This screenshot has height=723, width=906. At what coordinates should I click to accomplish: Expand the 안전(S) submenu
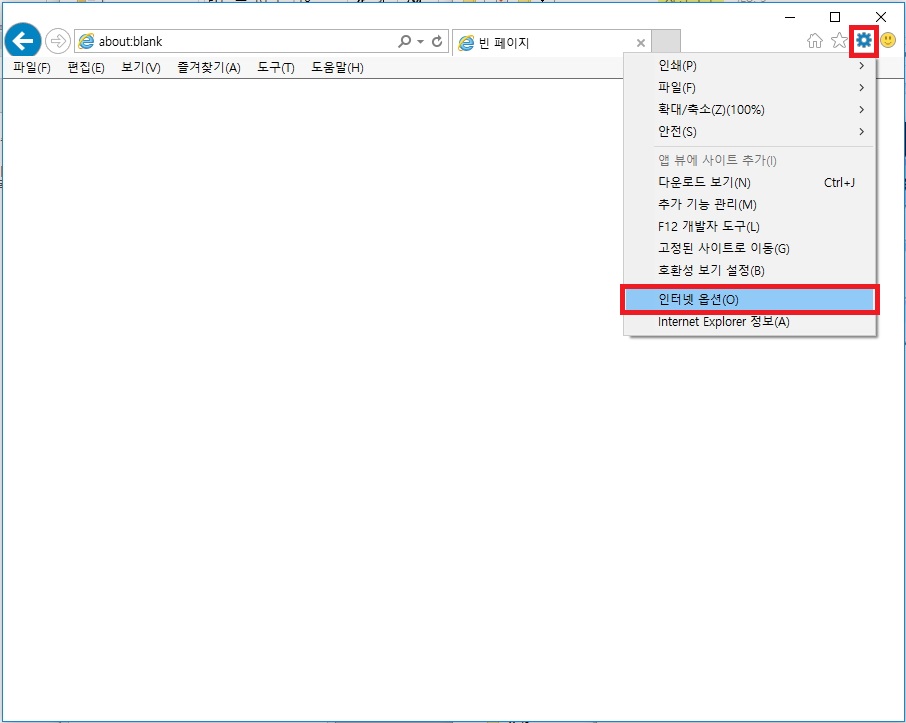[x=750, y=132]
